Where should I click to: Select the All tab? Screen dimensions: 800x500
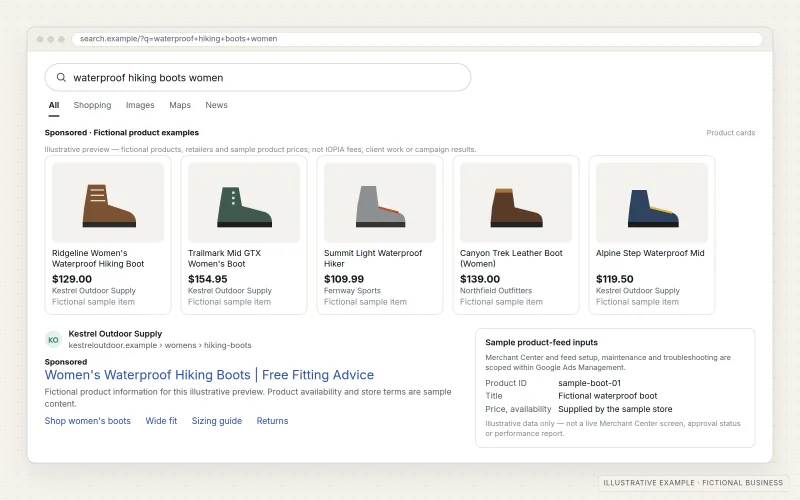point(54,105)
